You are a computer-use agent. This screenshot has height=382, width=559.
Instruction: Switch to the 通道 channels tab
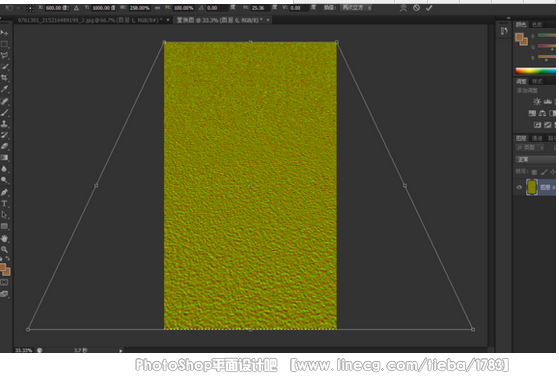pos(537,138)
